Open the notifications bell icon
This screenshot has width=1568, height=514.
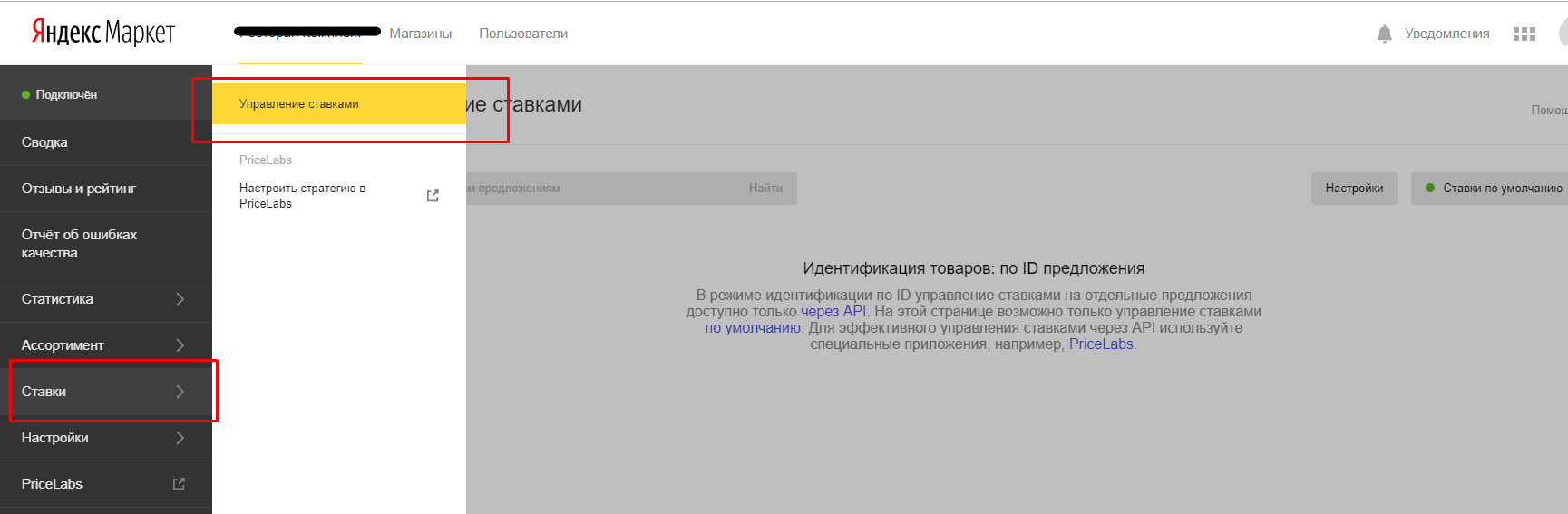[x=1384, y=34]
